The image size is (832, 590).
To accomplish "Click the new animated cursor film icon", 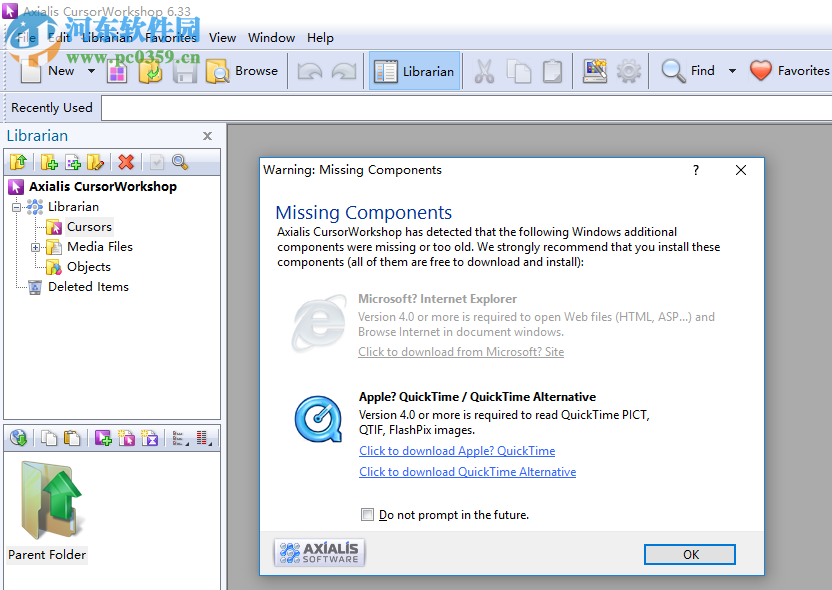I will (150, 438).
